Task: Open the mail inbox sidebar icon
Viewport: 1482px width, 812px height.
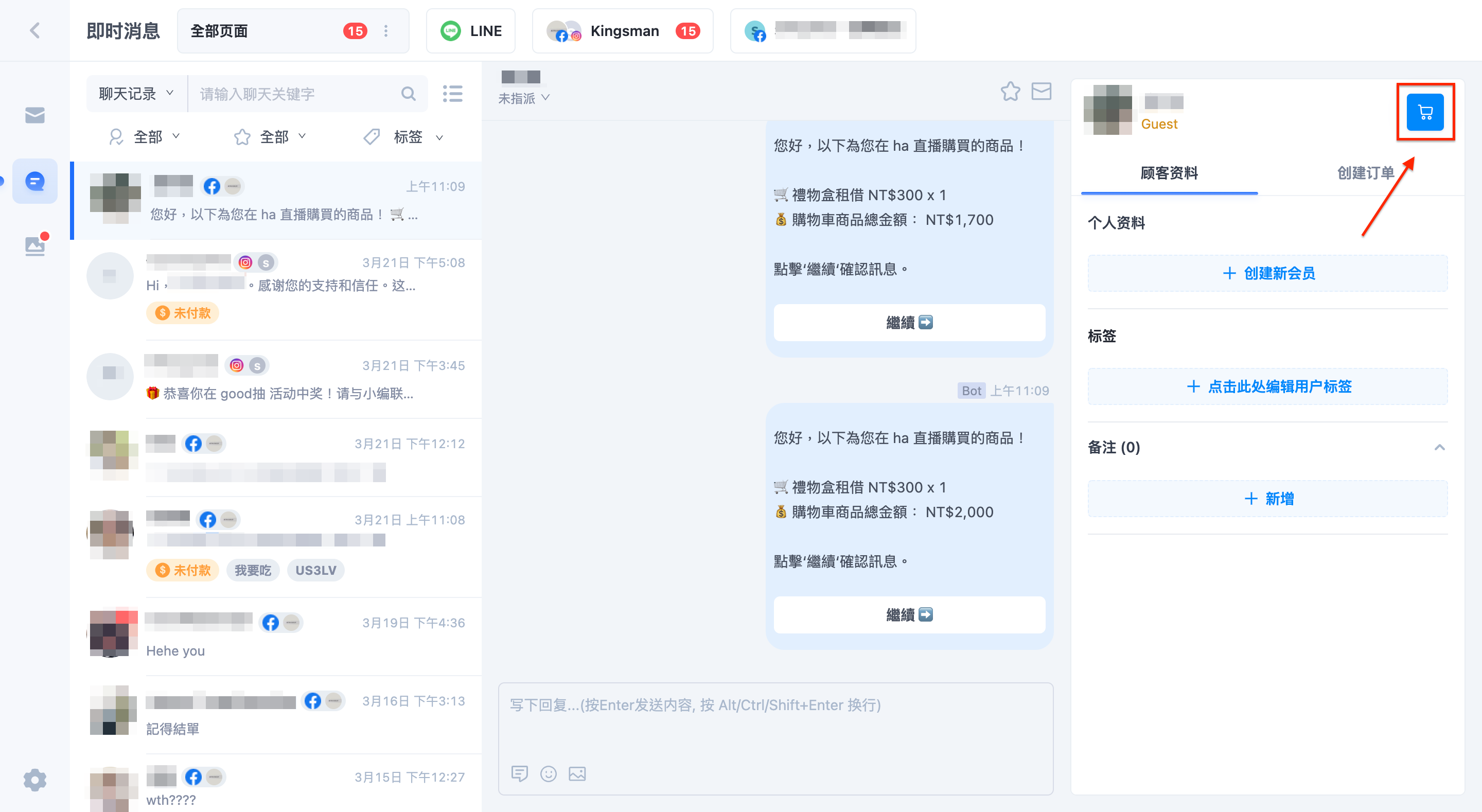Action: click(x=35, y=115)
